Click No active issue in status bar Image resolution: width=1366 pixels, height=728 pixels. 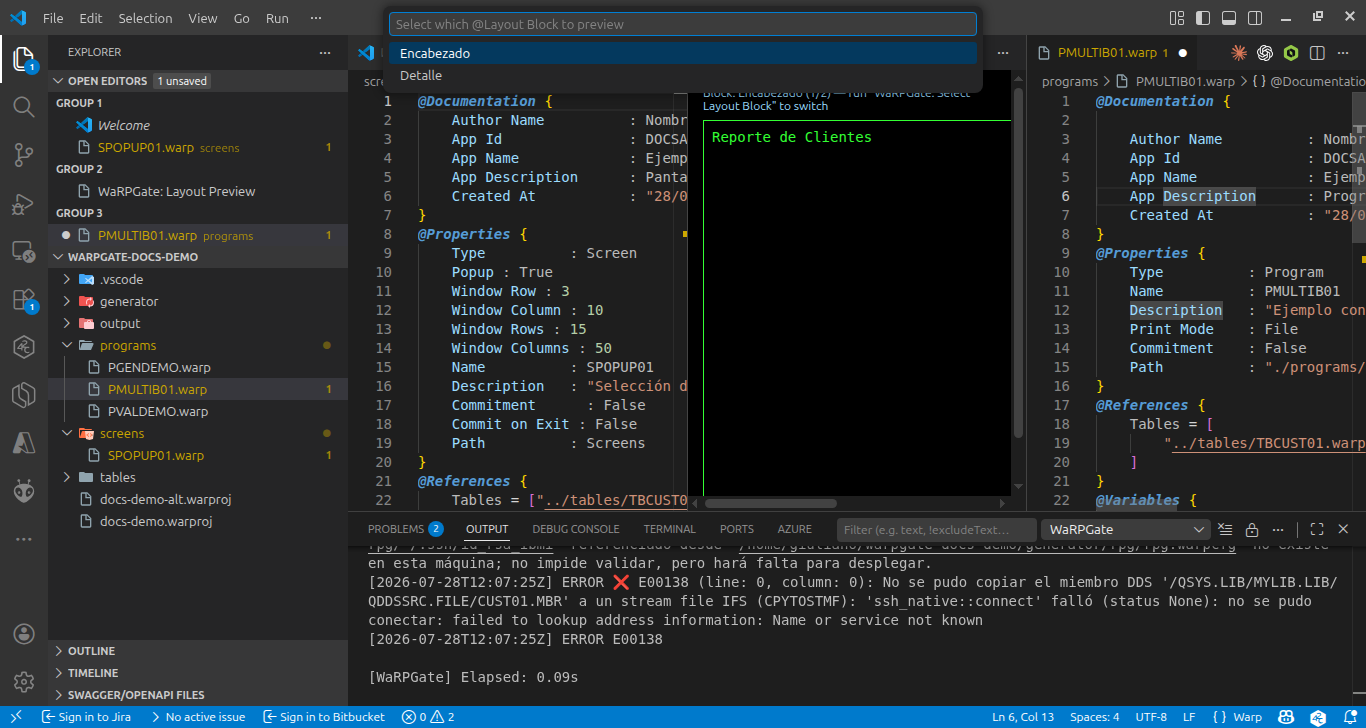(197, 717)
